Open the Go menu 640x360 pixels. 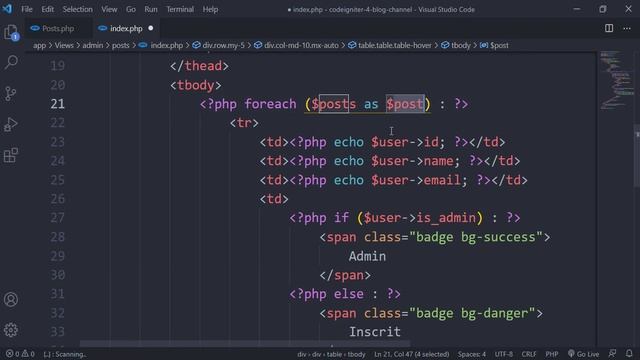point(131,9)
